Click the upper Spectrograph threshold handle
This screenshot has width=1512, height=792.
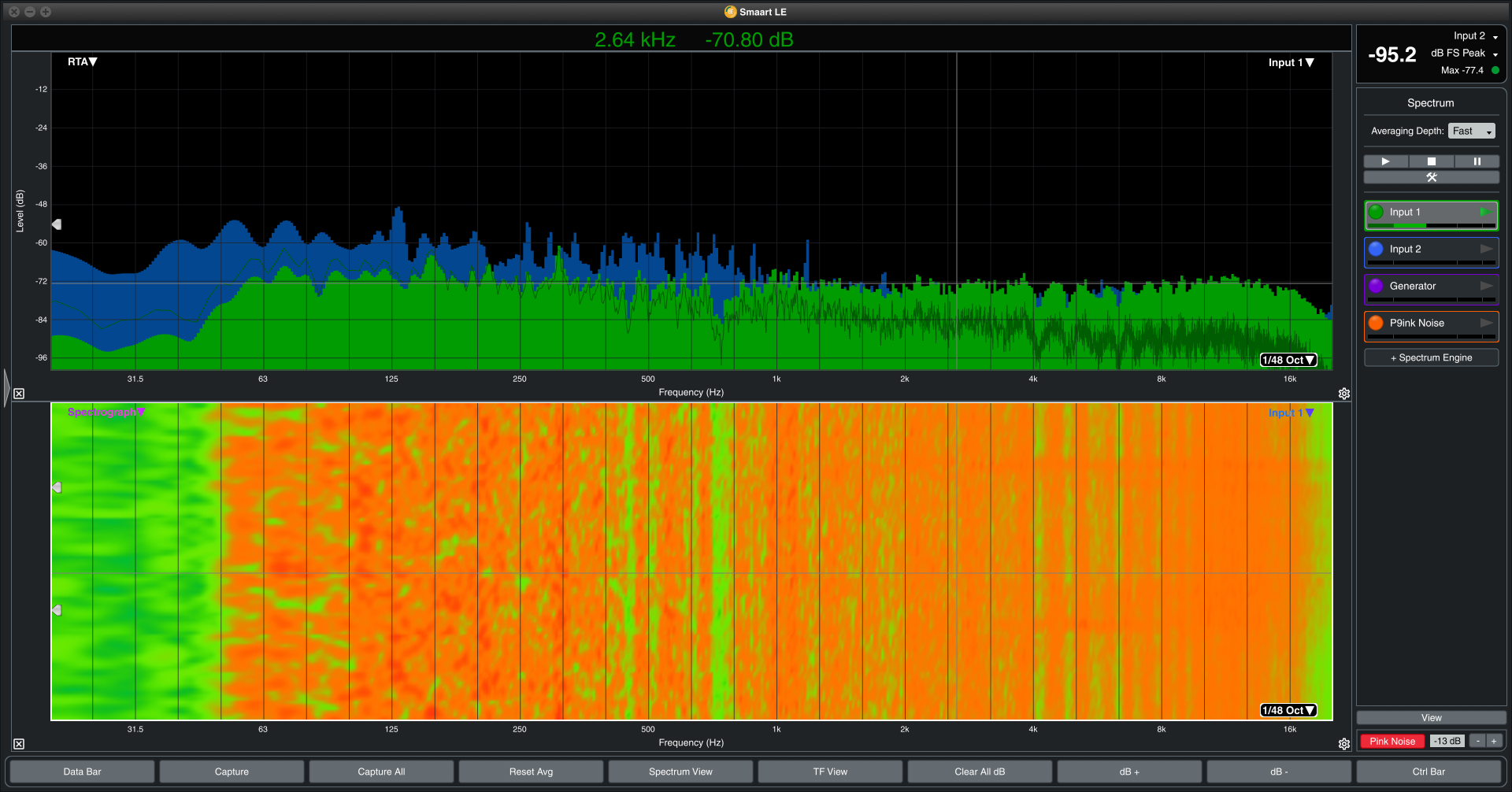coord(57,487)
